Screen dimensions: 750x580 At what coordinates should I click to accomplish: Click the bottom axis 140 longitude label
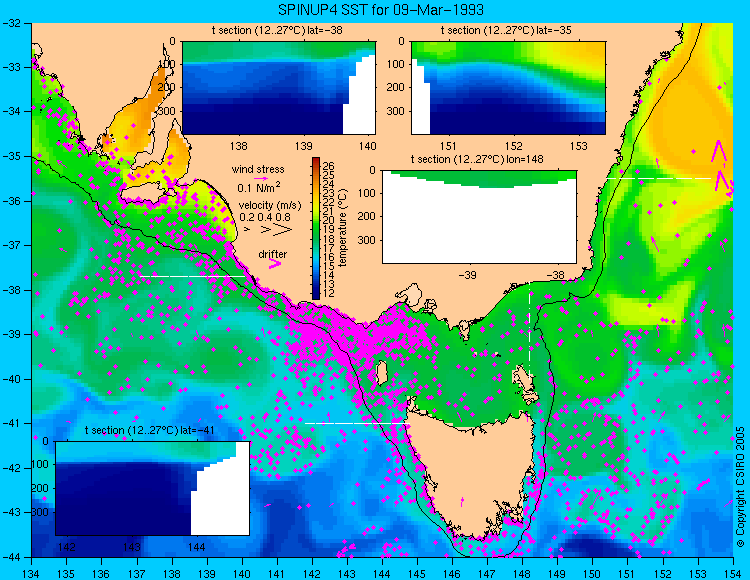coord(242,573)
